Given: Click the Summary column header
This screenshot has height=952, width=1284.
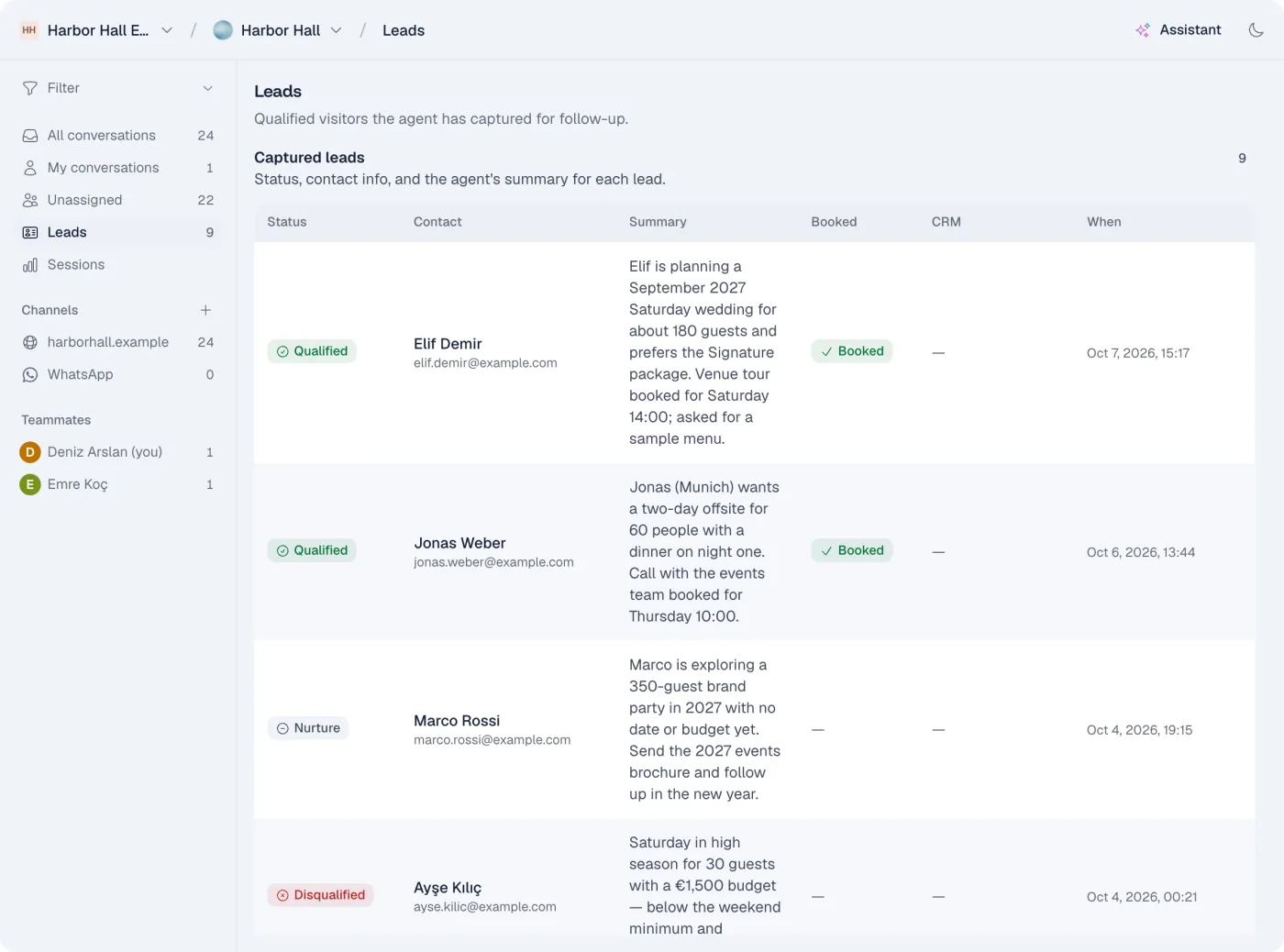Looking at the screenshot, I should point(658,222).
